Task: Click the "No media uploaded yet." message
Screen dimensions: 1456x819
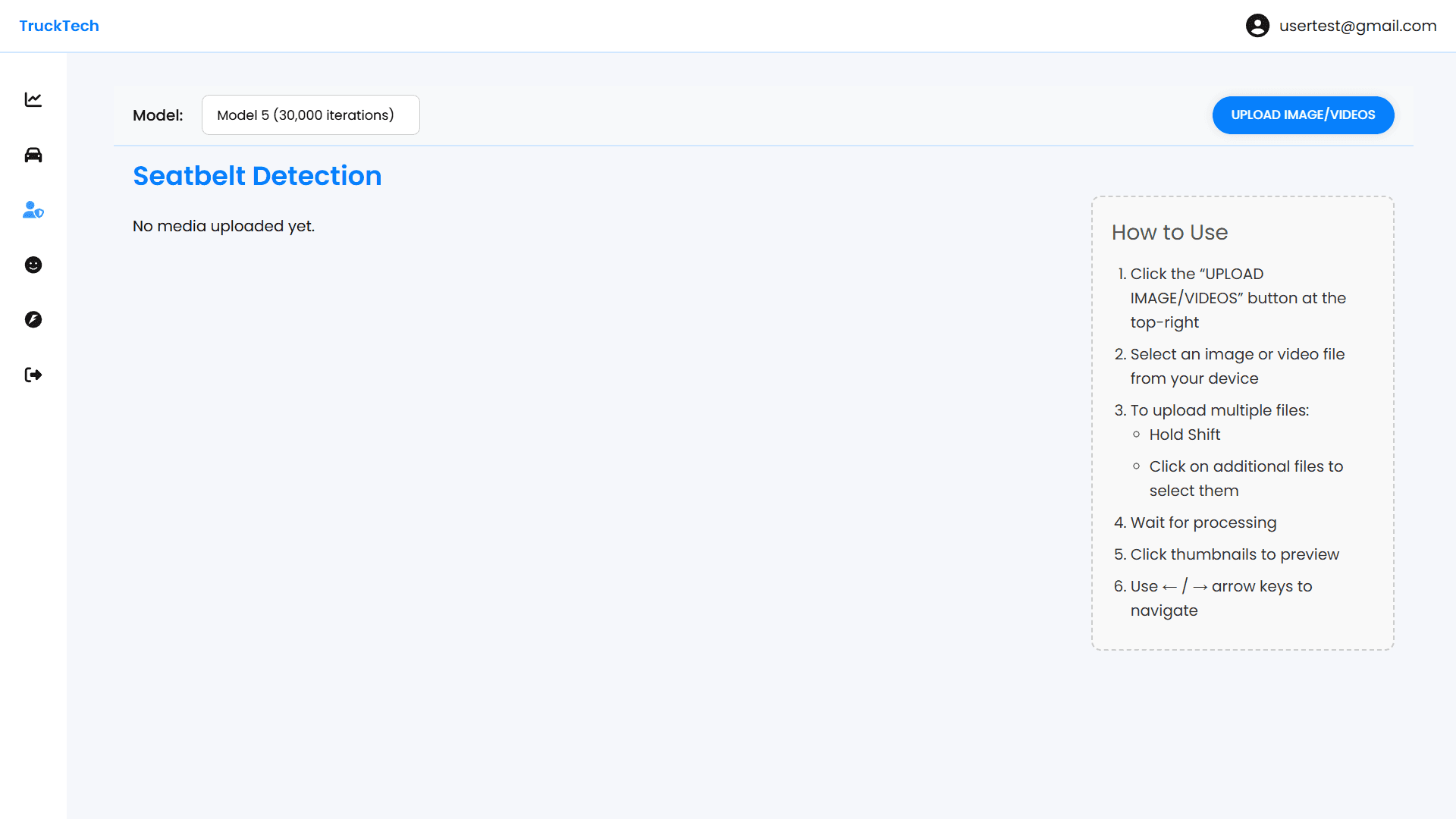Action: [x=224, y=226]
